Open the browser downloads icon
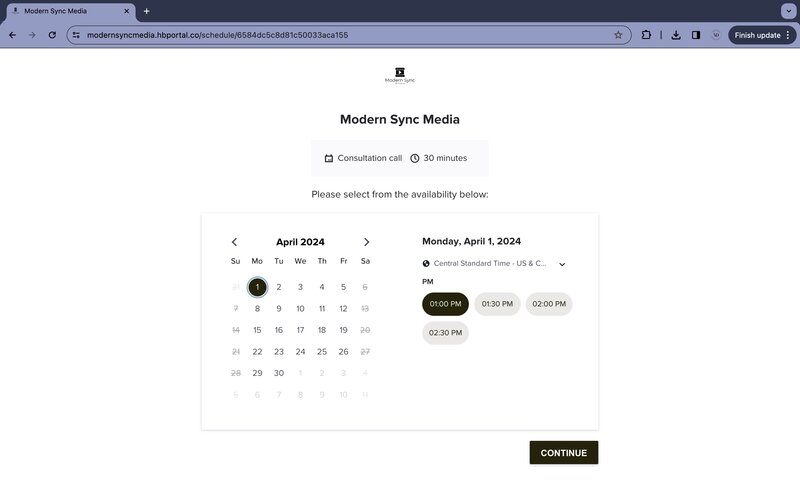The width and height of the screenshot is (800, 500). coord(676,35)
